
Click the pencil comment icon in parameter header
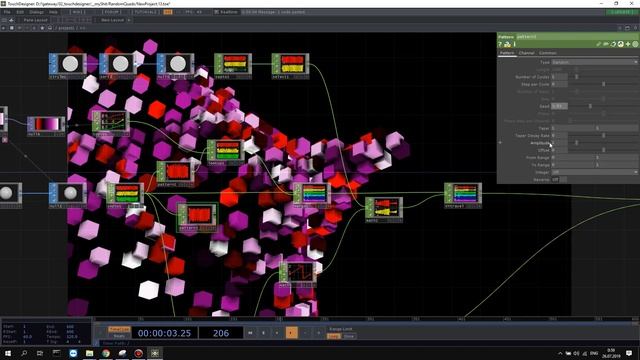[598, 44]
